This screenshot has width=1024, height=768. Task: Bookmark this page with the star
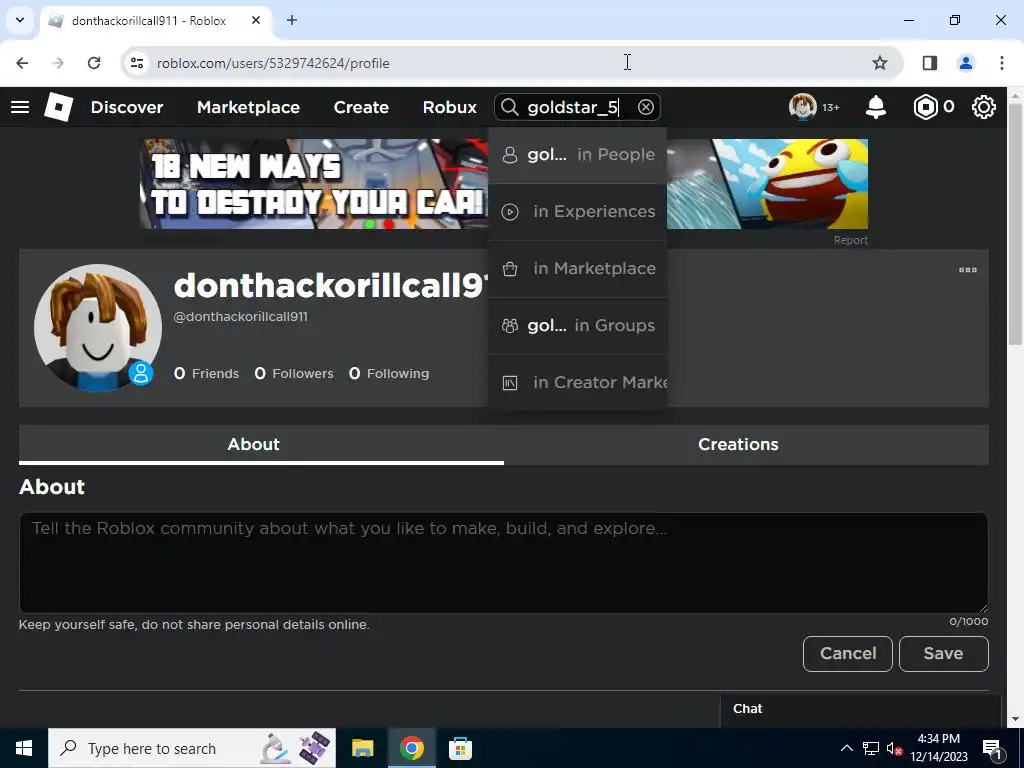click(880, 63)
